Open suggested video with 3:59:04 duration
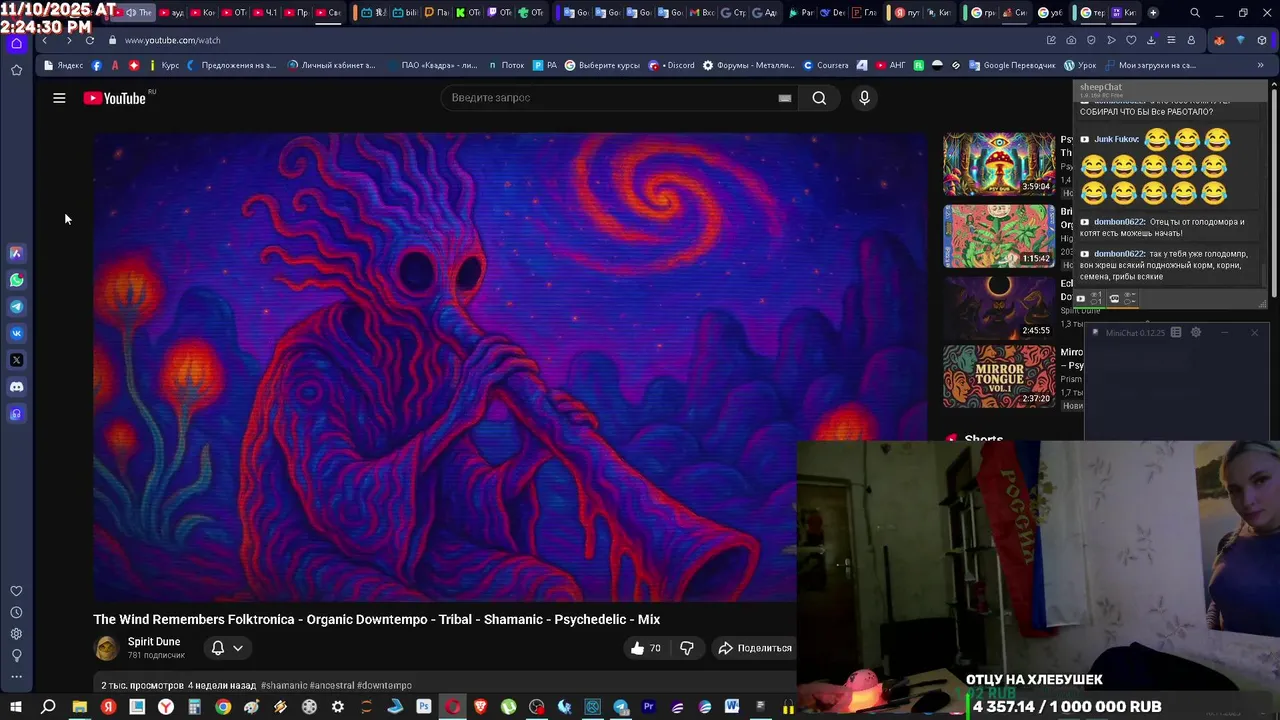 [999, 165]
